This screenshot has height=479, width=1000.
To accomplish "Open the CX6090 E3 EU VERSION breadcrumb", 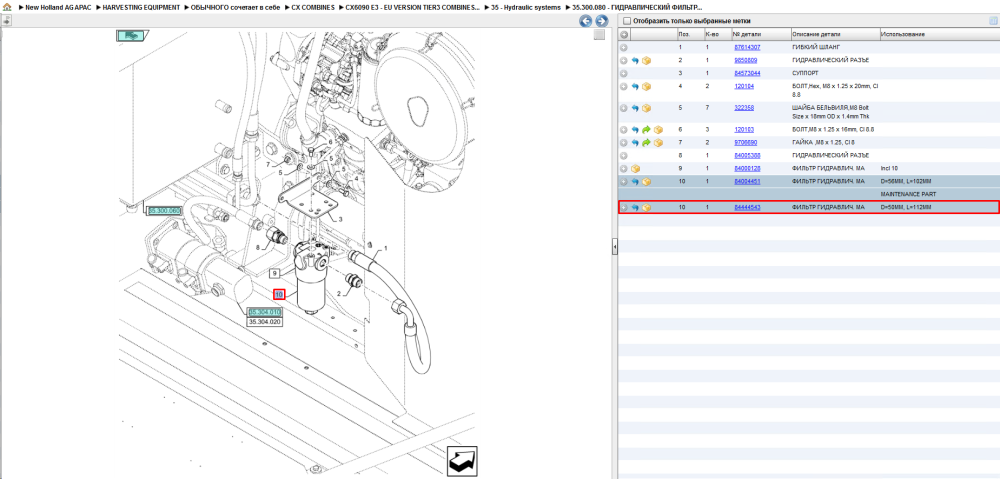I will pos(413,7).
